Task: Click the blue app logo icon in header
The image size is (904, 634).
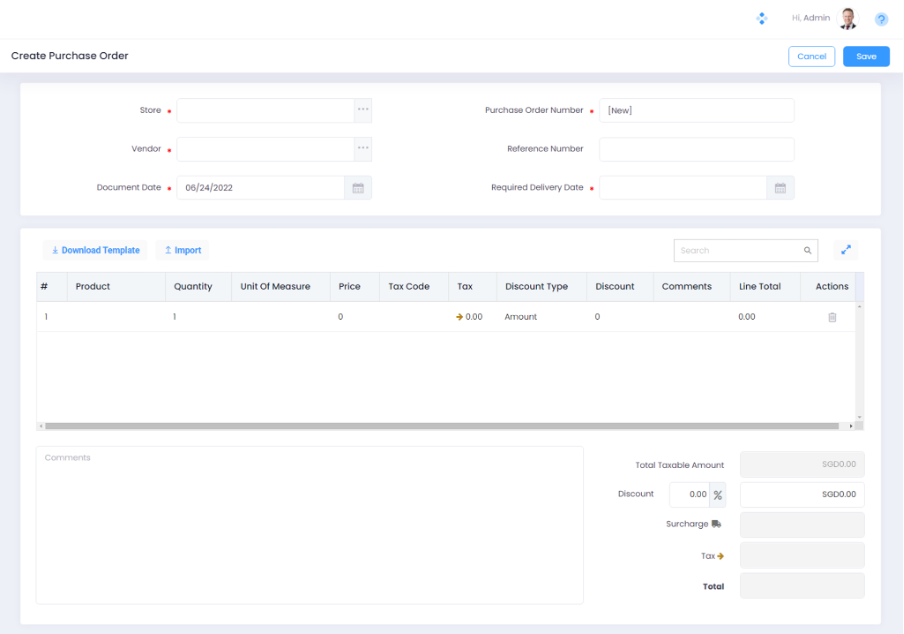Action: 762,19
